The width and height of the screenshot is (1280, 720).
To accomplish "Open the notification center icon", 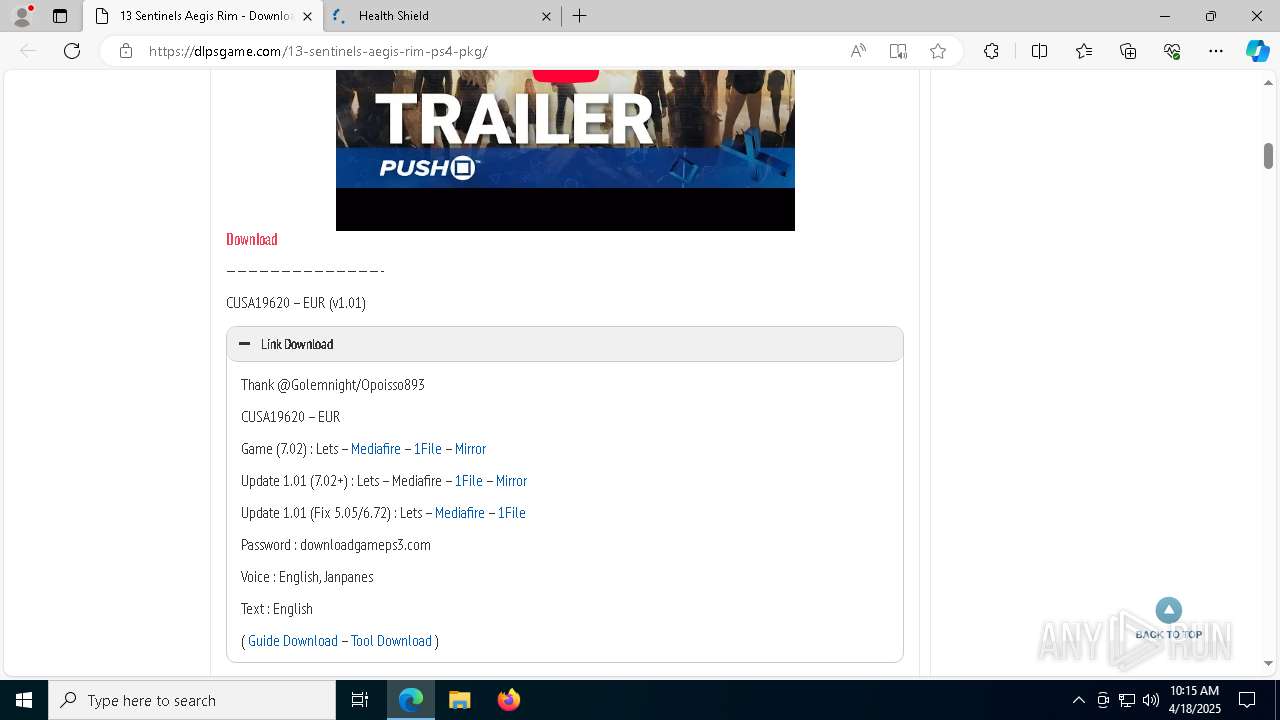I will point(1247,700).
